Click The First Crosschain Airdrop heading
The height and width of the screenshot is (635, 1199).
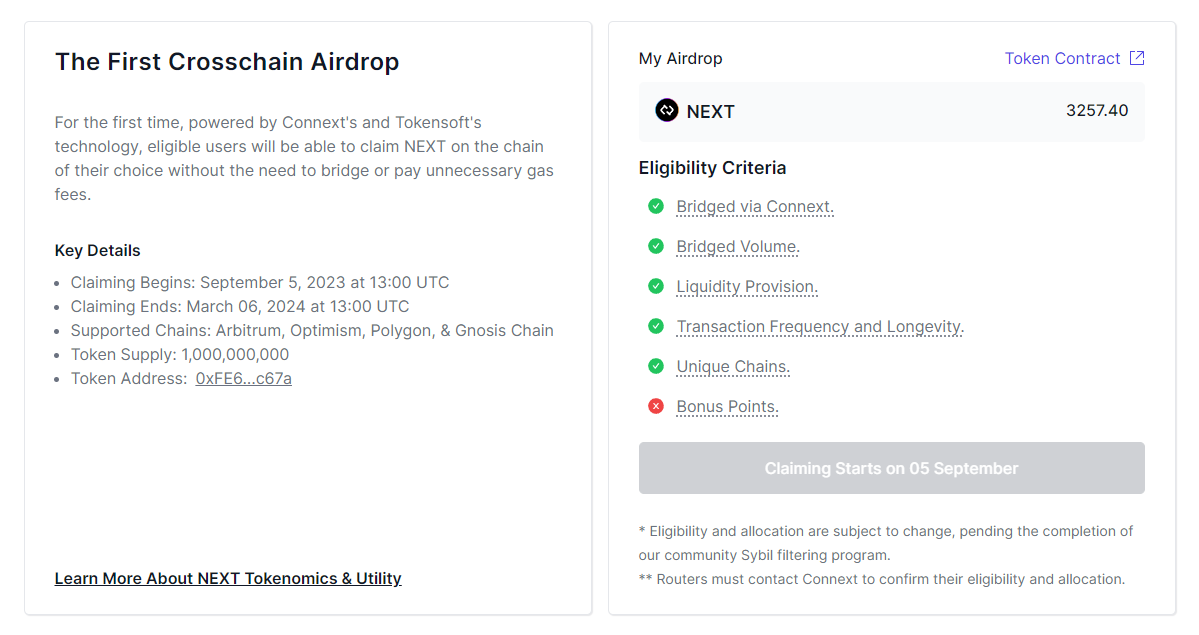tap(227, 61)
